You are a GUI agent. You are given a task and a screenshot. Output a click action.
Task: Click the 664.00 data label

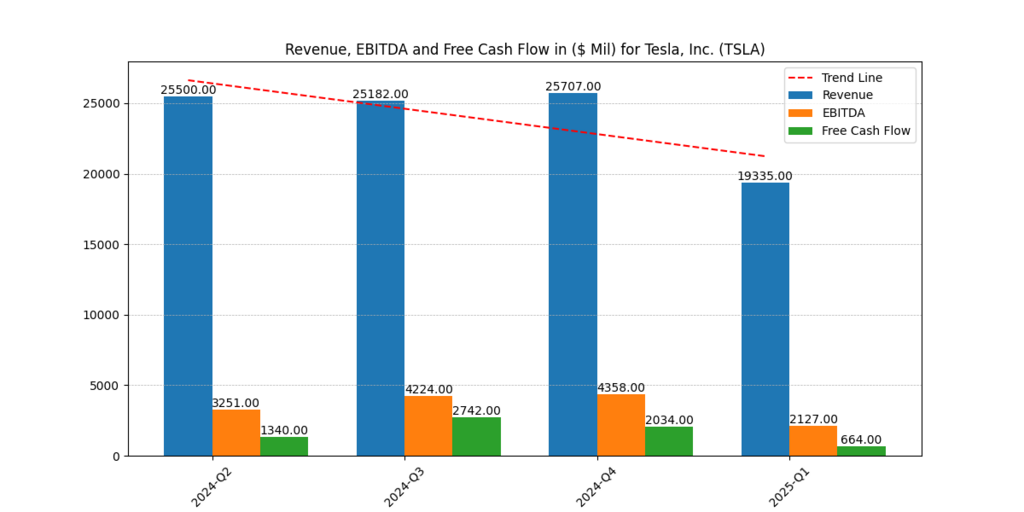[x=861, y=440]
